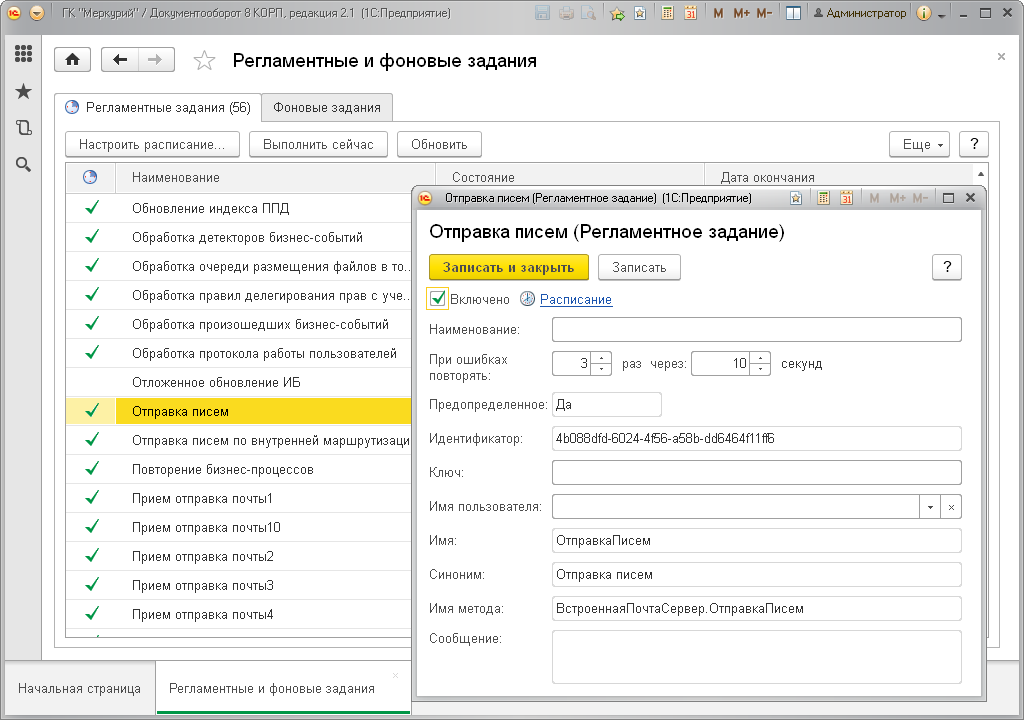The width and height of the screenshot is (1024, 720).
Task: Sort by status icon column header
Action: [x=90, y=177]
